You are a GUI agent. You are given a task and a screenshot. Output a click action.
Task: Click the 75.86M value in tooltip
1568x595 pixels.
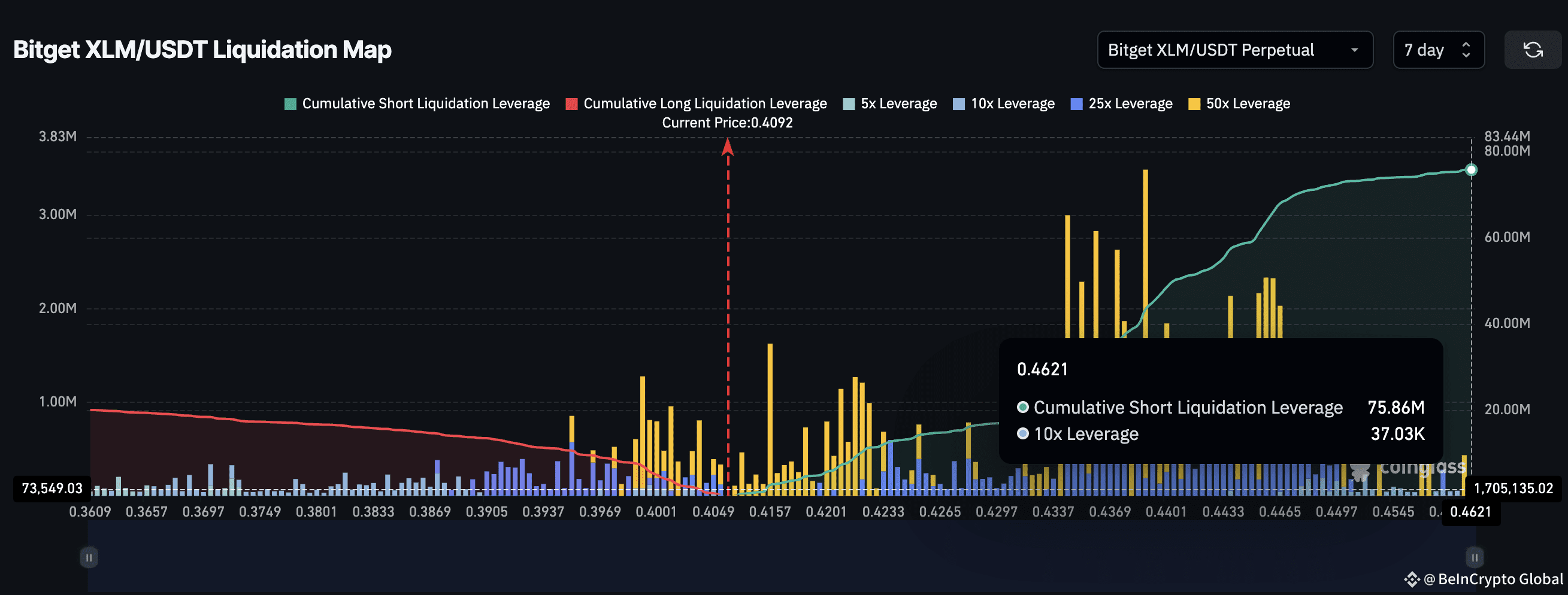tap(1396, 407)
